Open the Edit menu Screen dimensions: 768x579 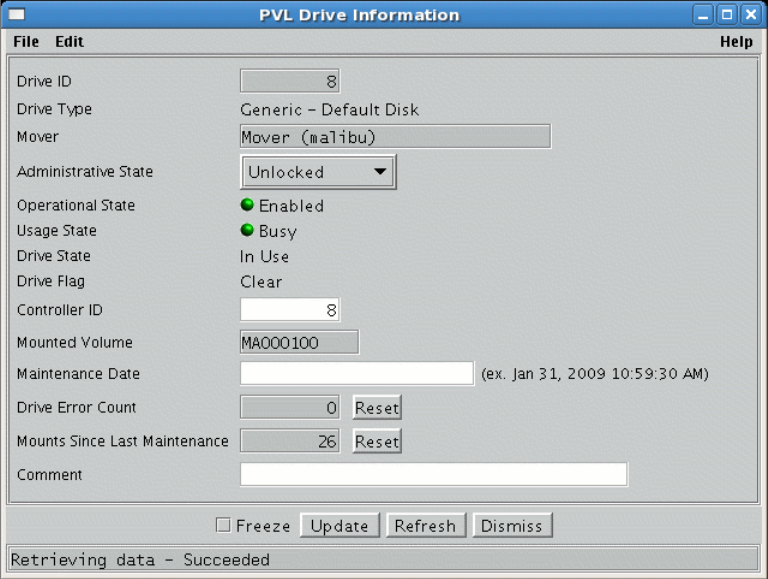pos(69,42)
